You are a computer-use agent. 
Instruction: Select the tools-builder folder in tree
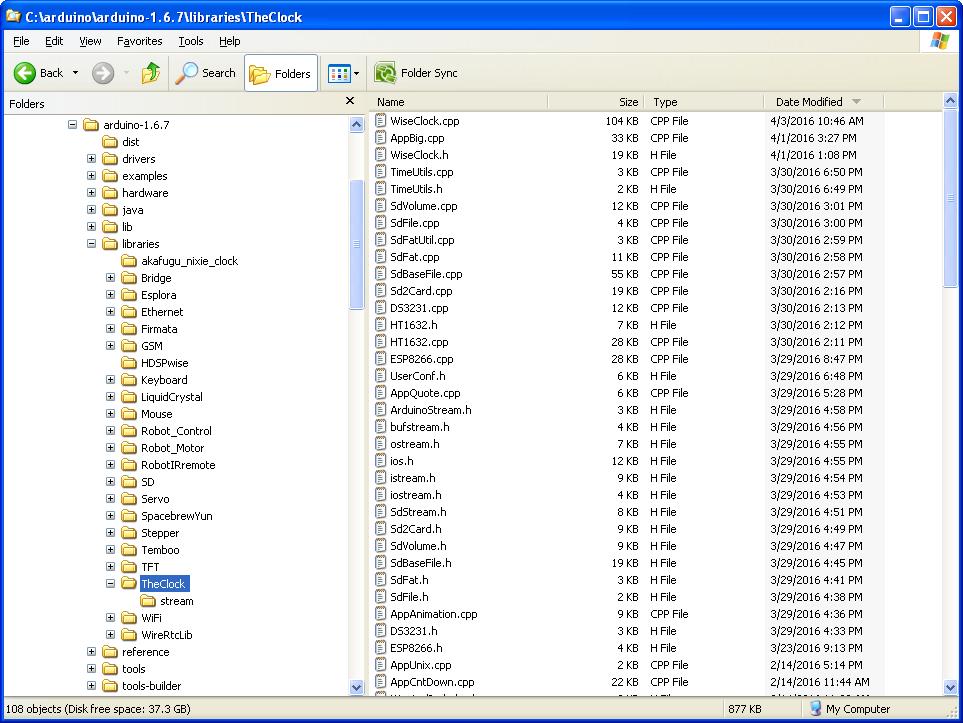152,686
